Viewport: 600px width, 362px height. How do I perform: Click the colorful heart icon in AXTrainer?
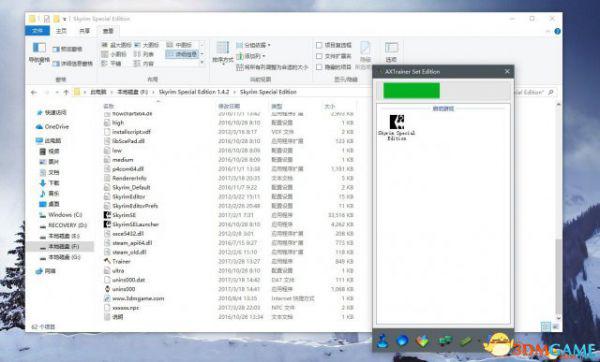point(422,341)
